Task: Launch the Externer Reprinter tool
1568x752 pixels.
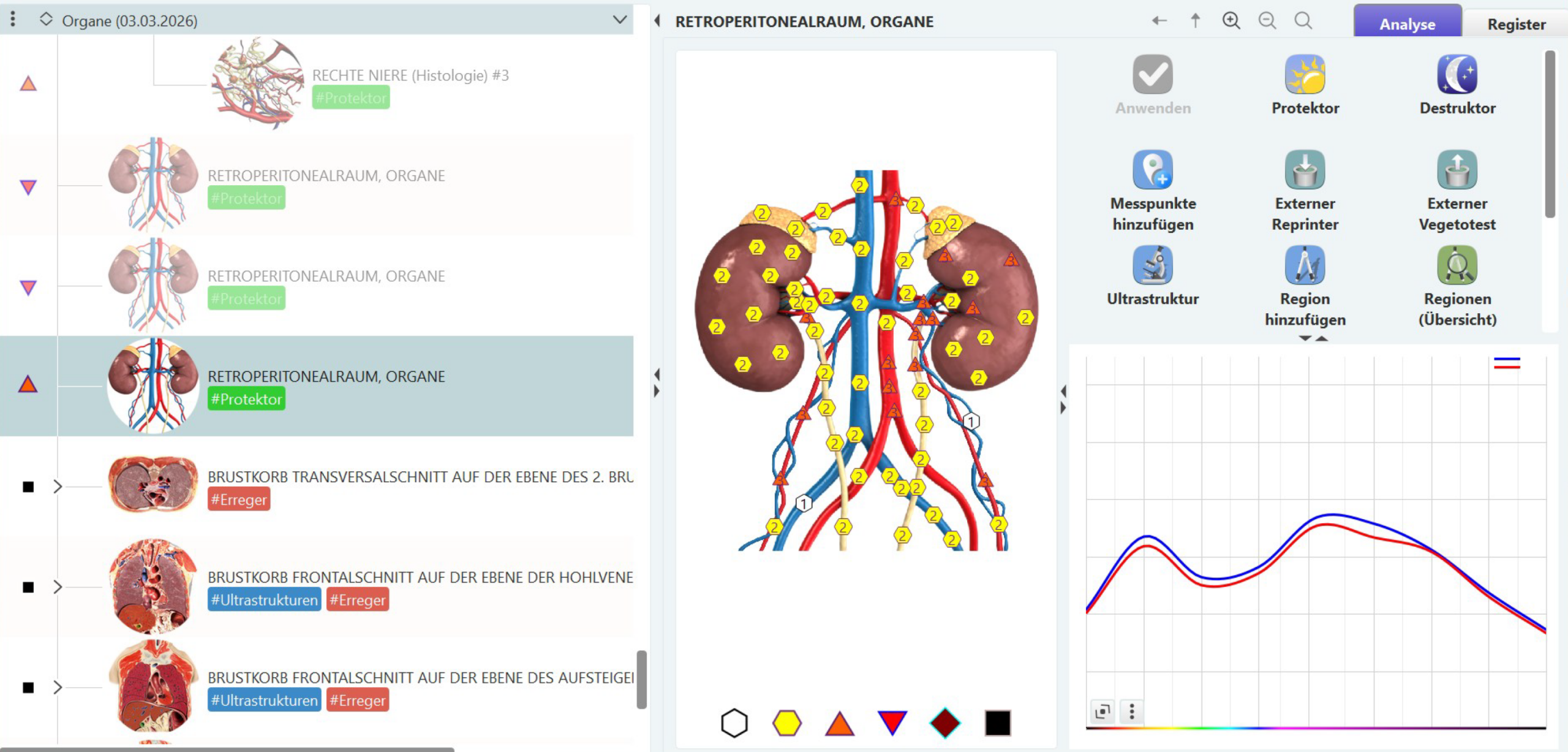Action: (1305, 170)
